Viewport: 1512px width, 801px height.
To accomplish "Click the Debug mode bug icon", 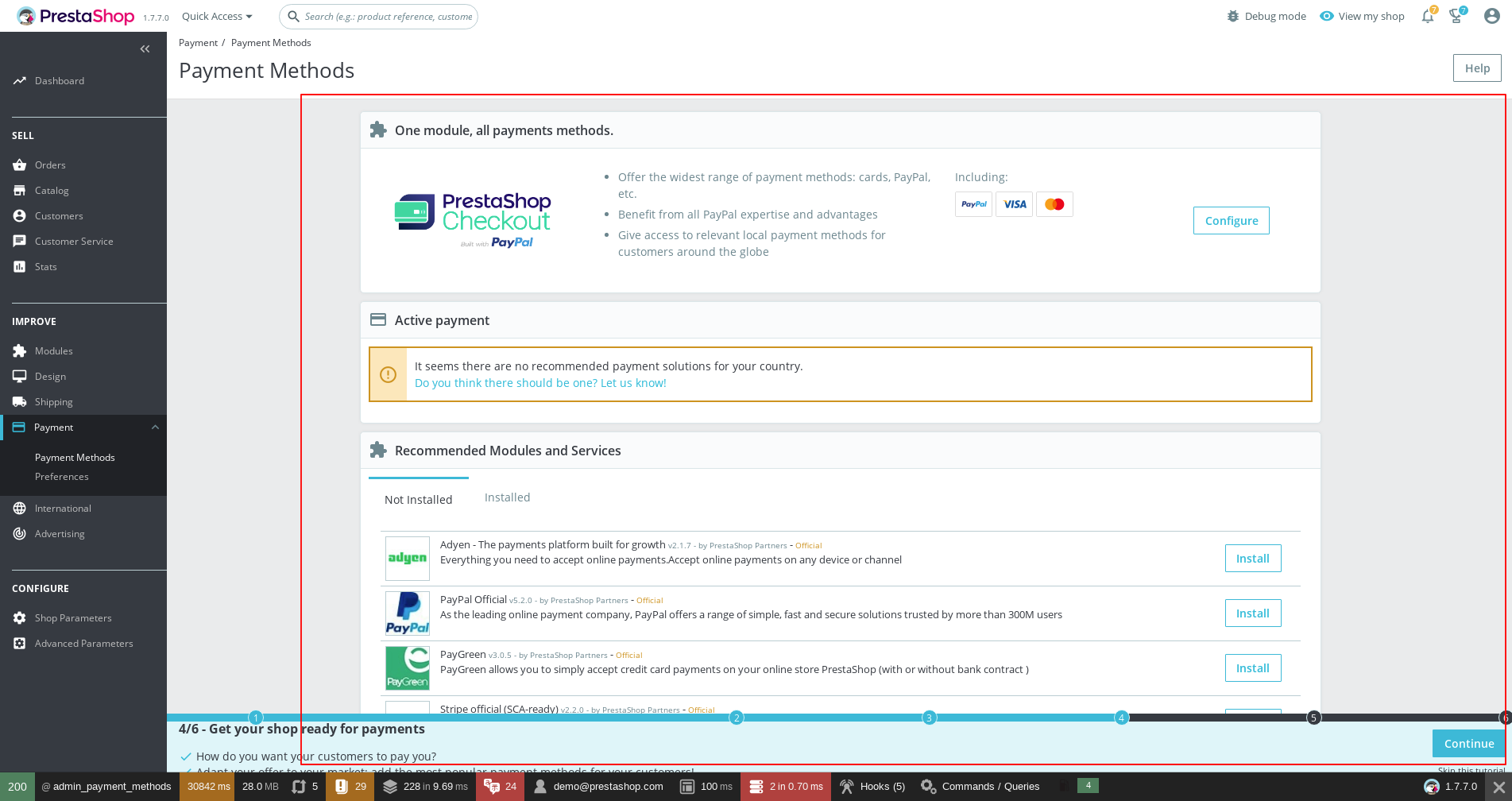I will [1232, 16].
